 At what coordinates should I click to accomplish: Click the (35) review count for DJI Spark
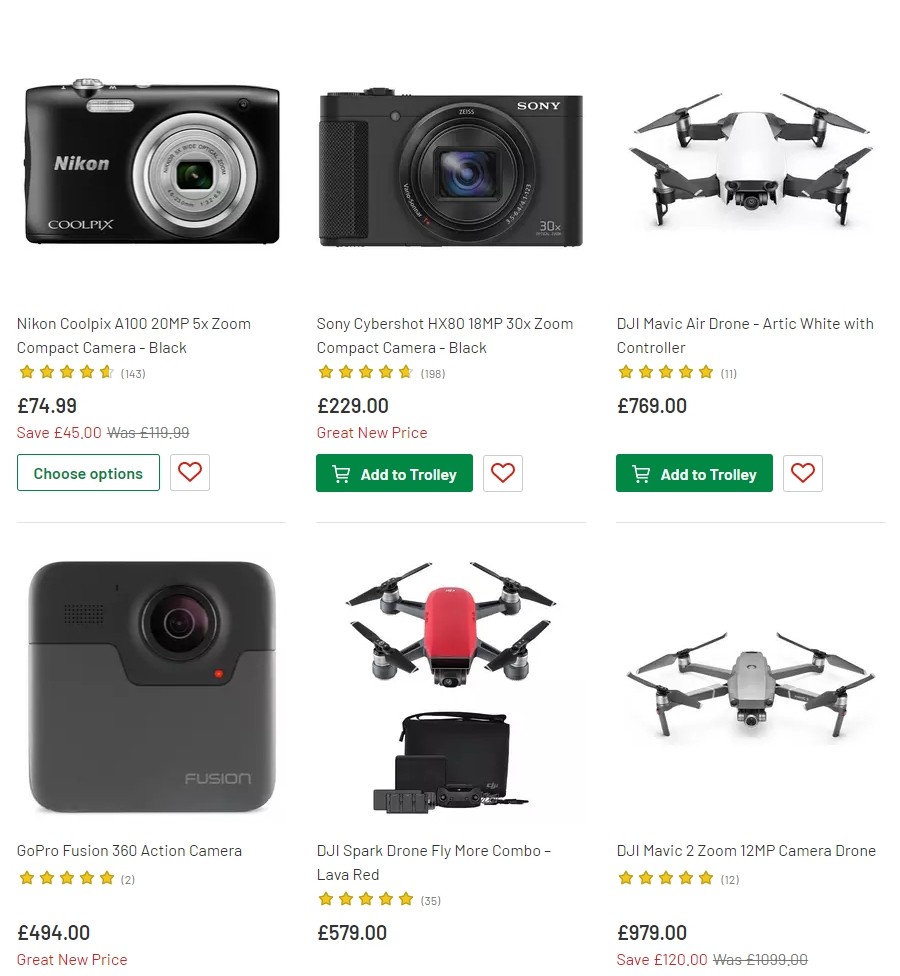(x=430, y=900)
